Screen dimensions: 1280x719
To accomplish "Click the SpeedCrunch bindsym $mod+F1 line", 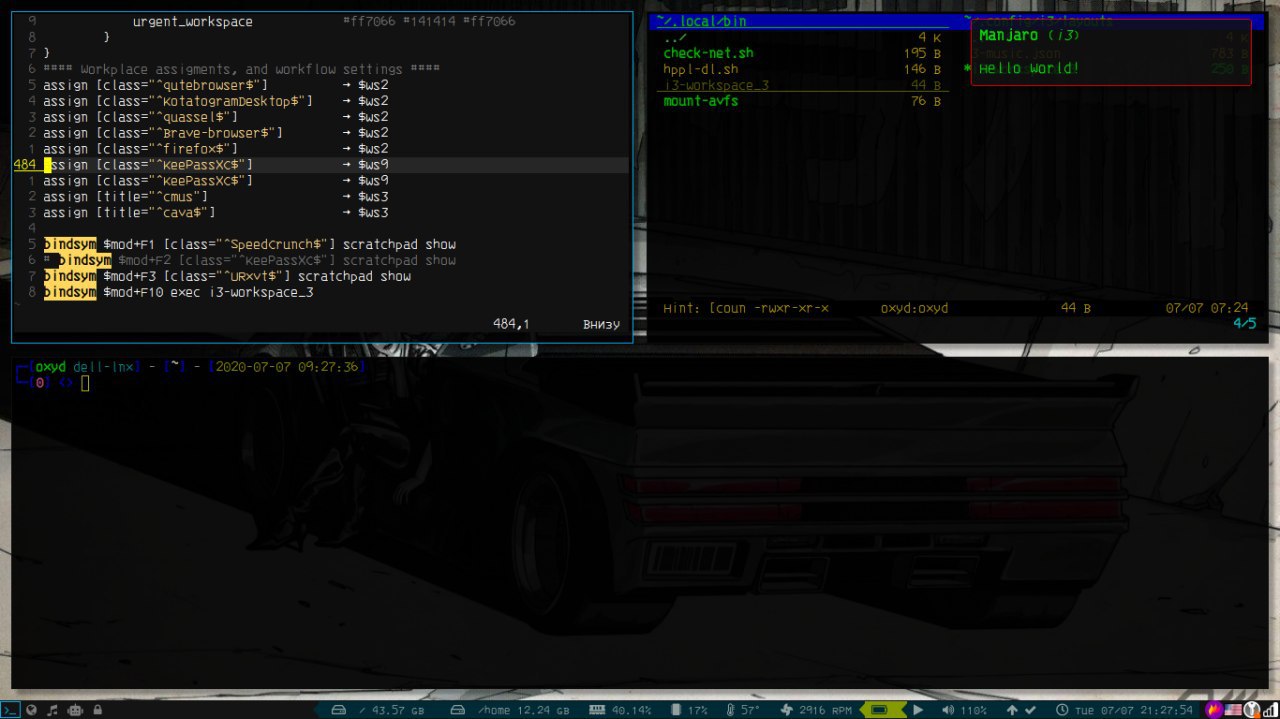I will [249, 245].
